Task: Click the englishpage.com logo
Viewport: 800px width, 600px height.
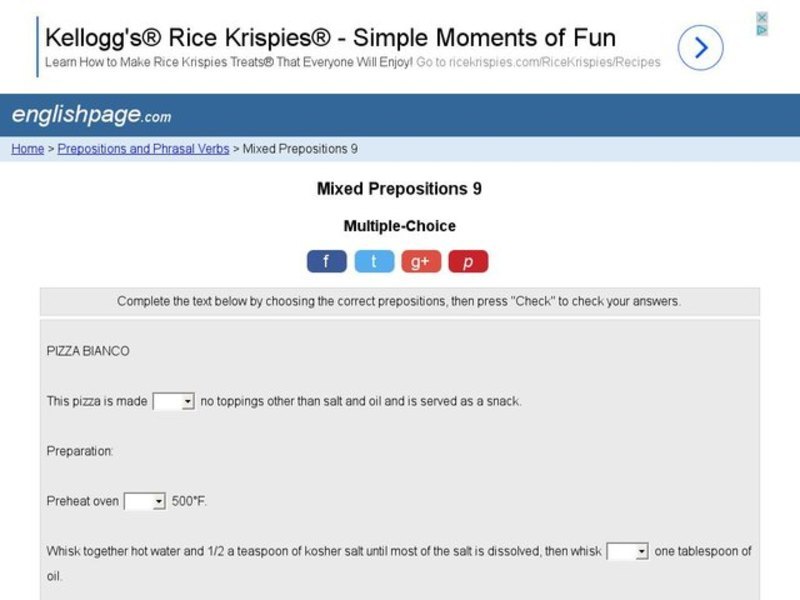Action: (x=91, y=116)
